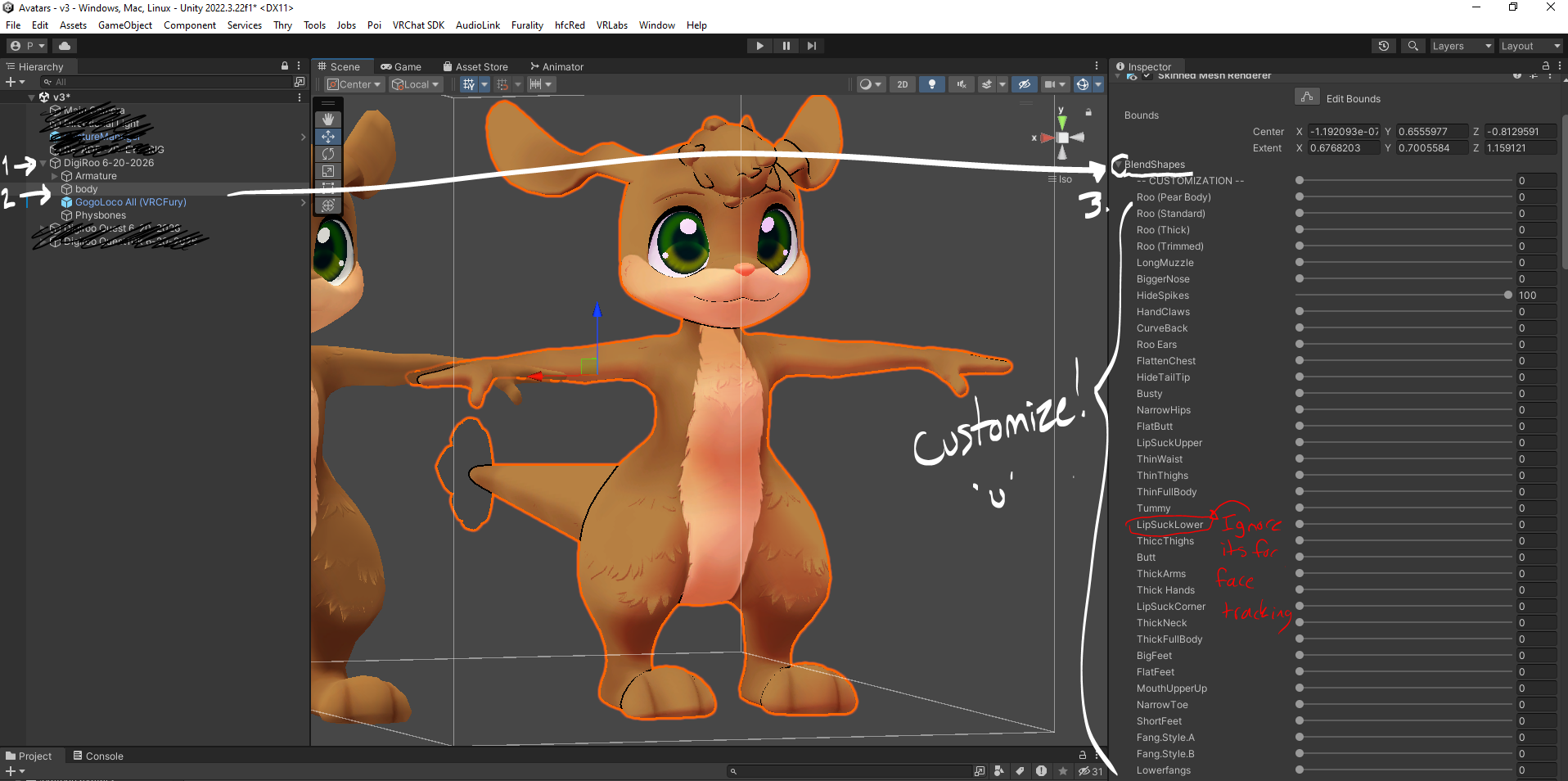Toggle Hierarchy panel lock
The image size is (1568, 781).
tap(285, 66)
